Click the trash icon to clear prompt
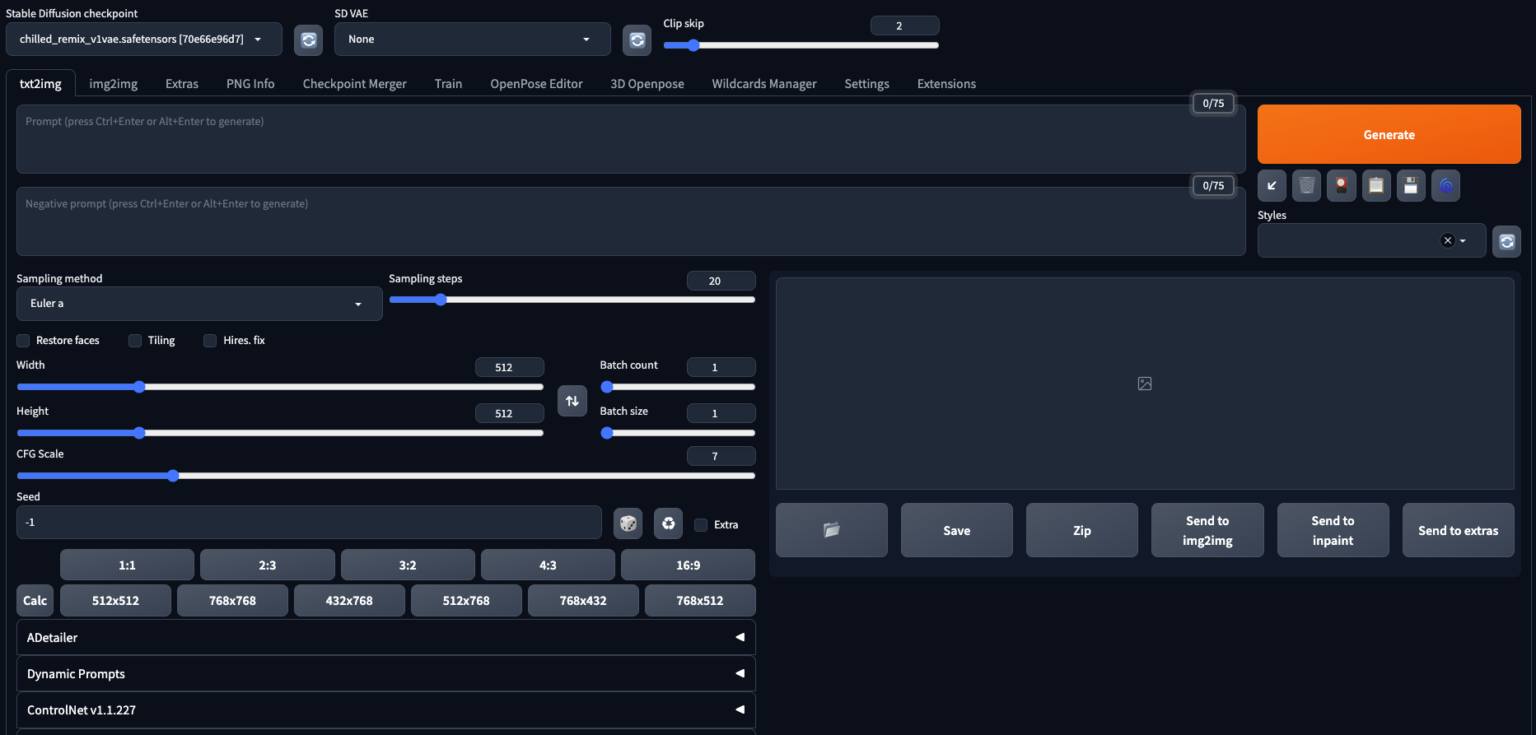This screenshot has height=735, width=1536. 1306,185
